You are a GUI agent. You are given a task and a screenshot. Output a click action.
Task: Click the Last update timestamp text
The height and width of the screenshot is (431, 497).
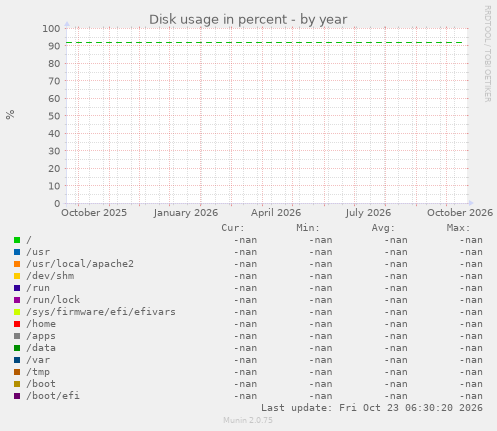pos(372,408)
